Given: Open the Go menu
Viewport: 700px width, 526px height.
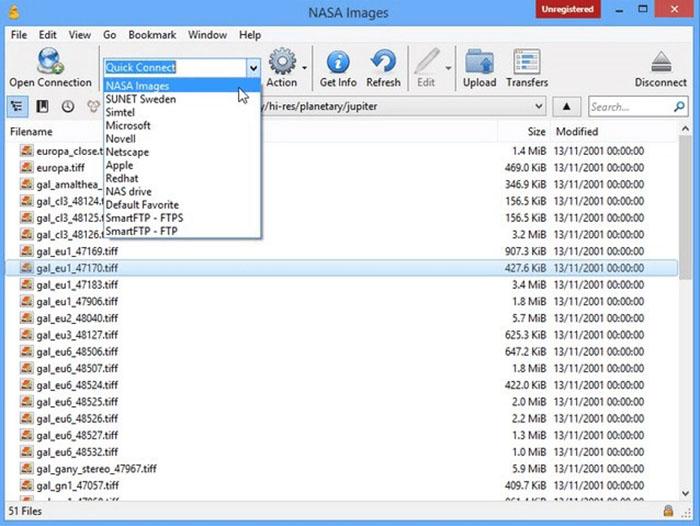Looking at the screenshot, I should 109,35.
